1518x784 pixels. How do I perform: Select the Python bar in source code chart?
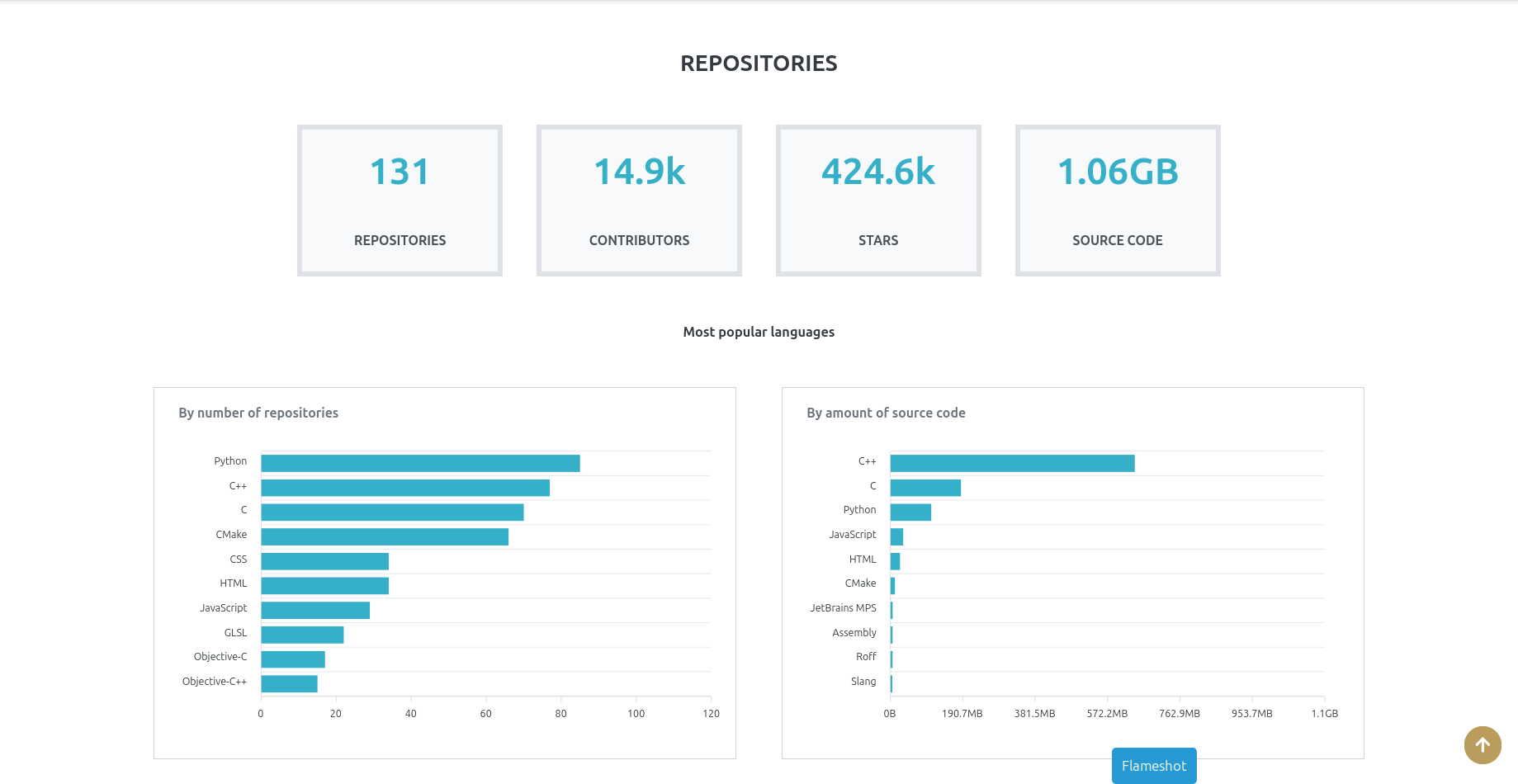pos(910,512)
